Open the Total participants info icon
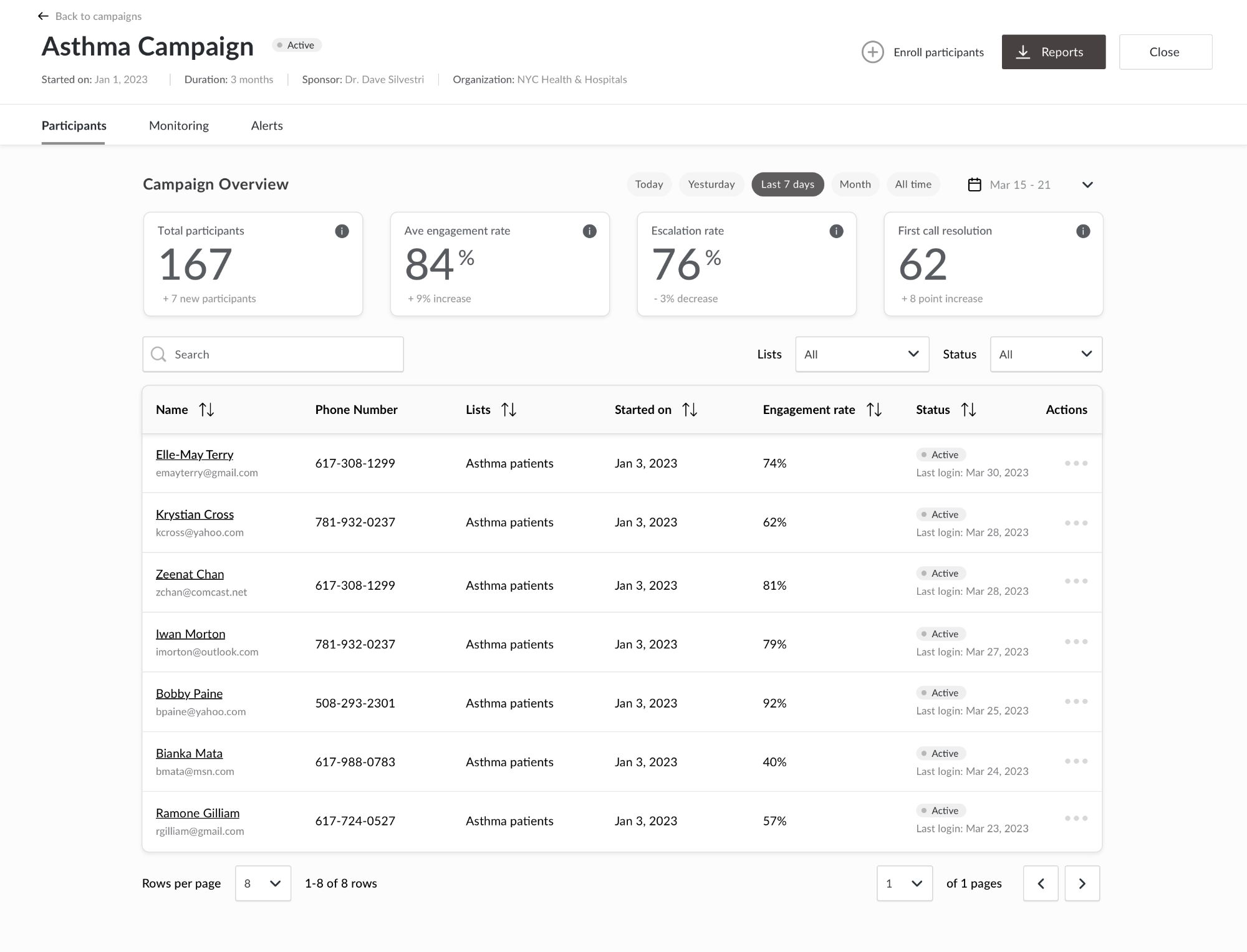The height and width of the screenshot is (952, 1247). point(342,231)
